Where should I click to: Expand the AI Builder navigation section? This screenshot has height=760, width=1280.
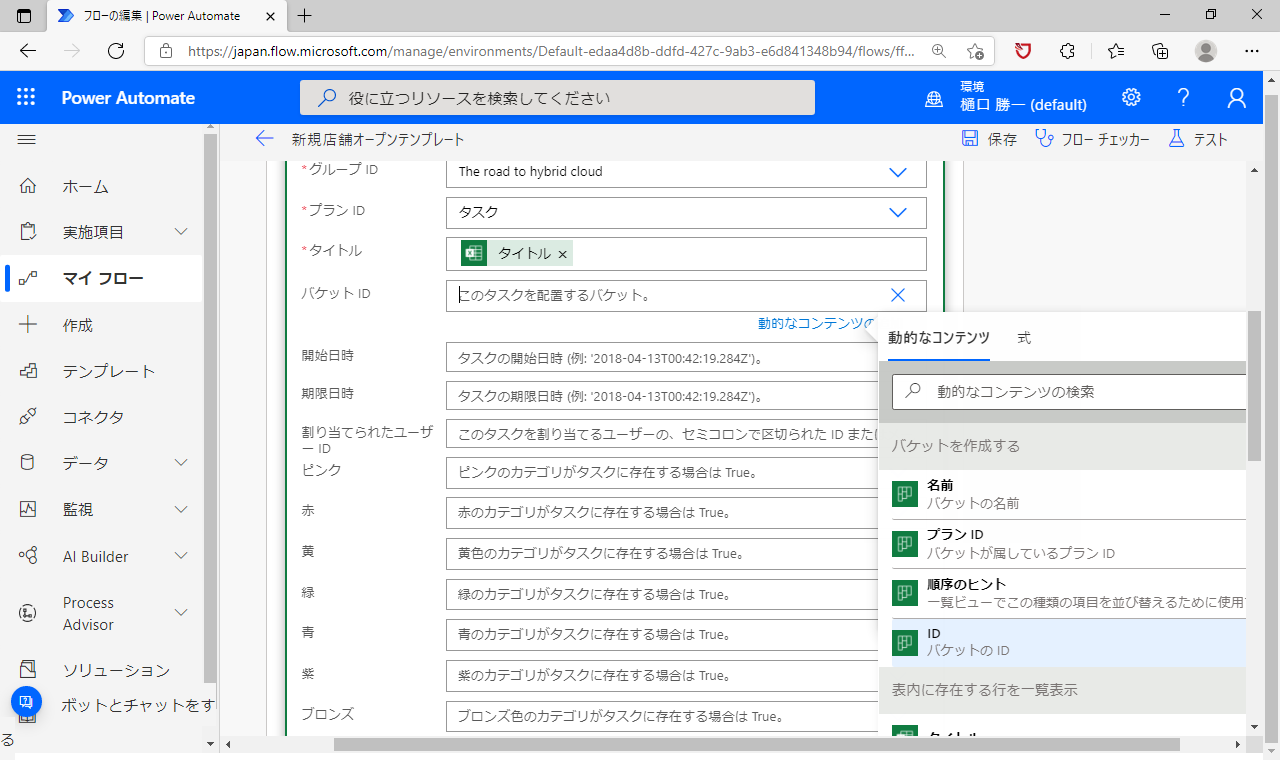coord(181,556)
